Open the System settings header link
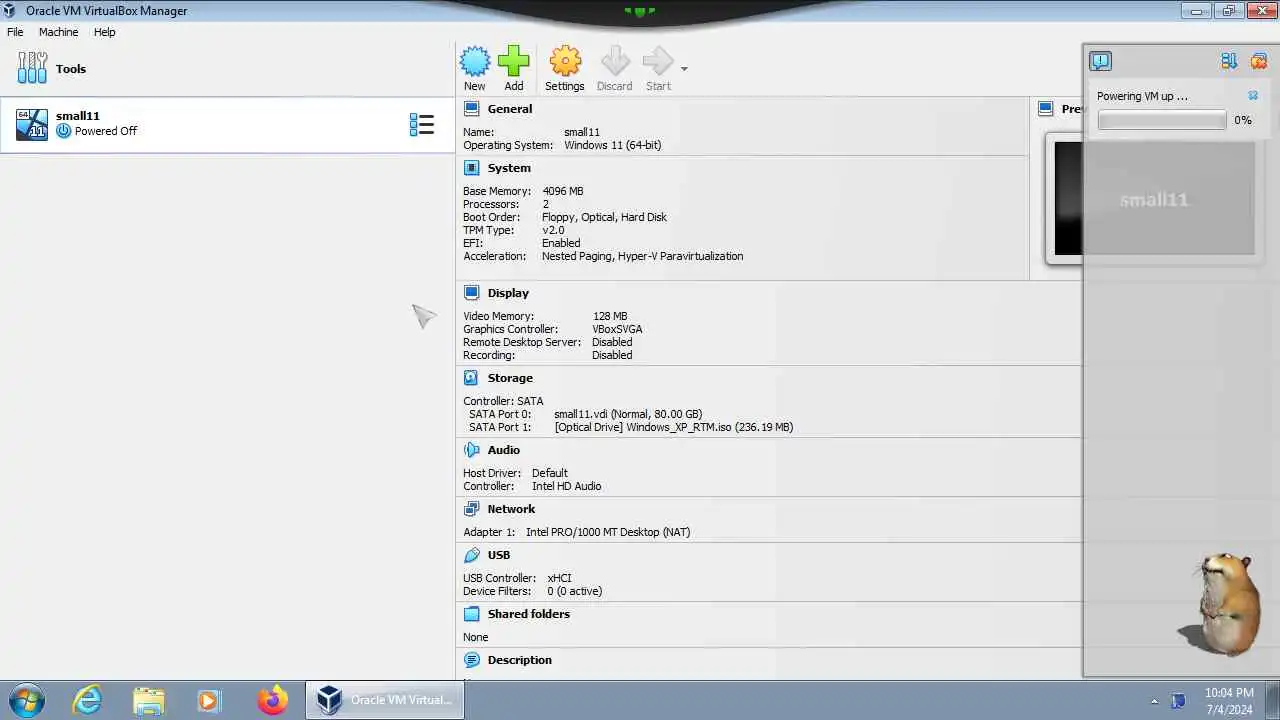Image resolution: width=1280 pixels, height=720 pixels. point(509,168)
